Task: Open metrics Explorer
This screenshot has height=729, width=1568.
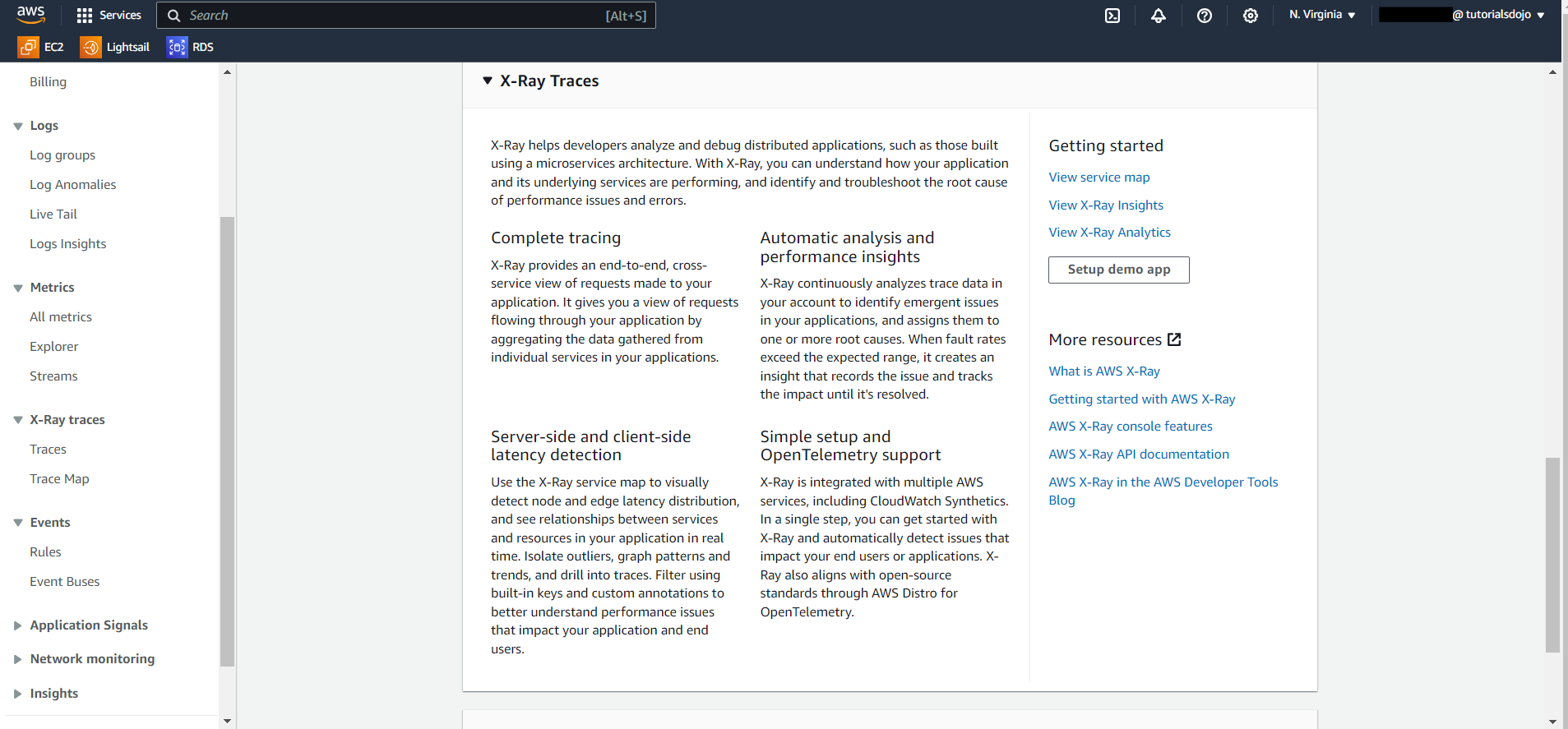Action: pos(54,347)
